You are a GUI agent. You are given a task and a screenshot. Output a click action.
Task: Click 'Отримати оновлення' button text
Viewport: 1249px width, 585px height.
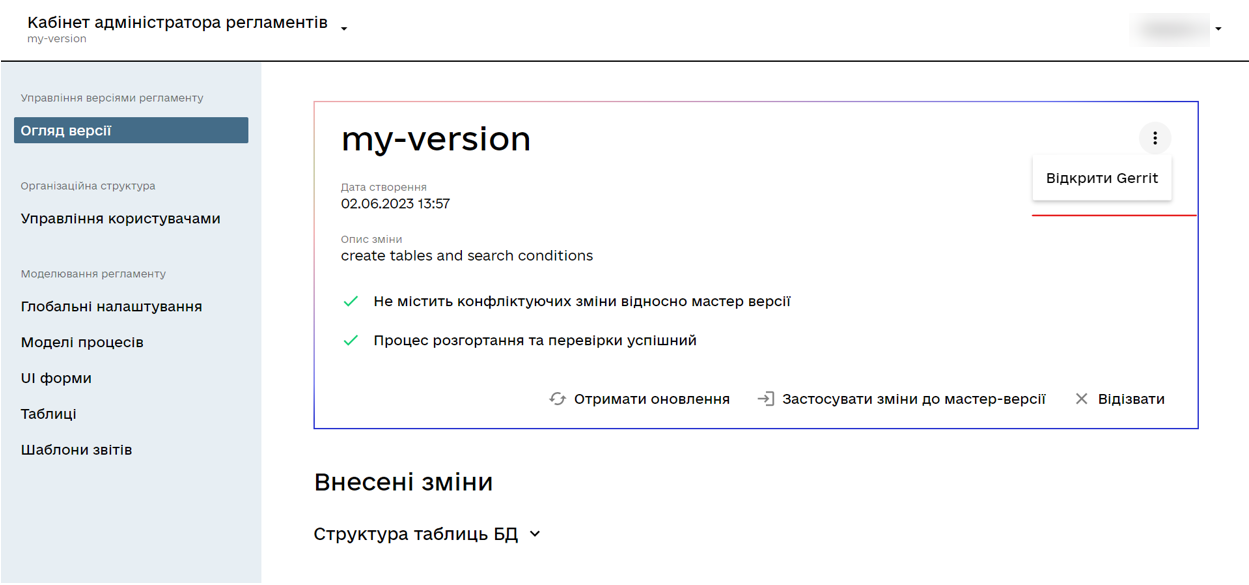[x=652, y=399]
